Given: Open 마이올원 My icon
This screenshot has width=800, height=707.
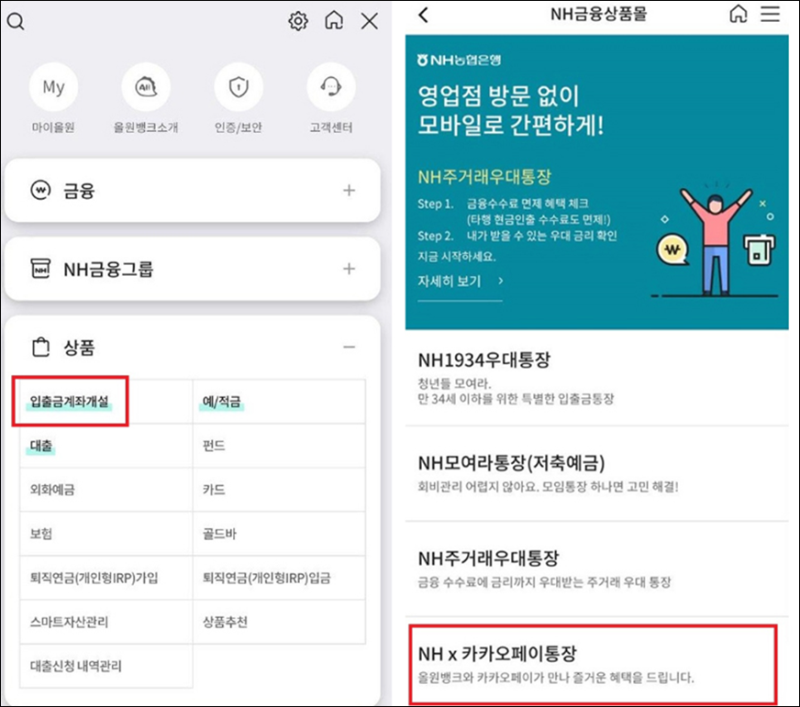Looking at the screenshot, I should (54, 87).
